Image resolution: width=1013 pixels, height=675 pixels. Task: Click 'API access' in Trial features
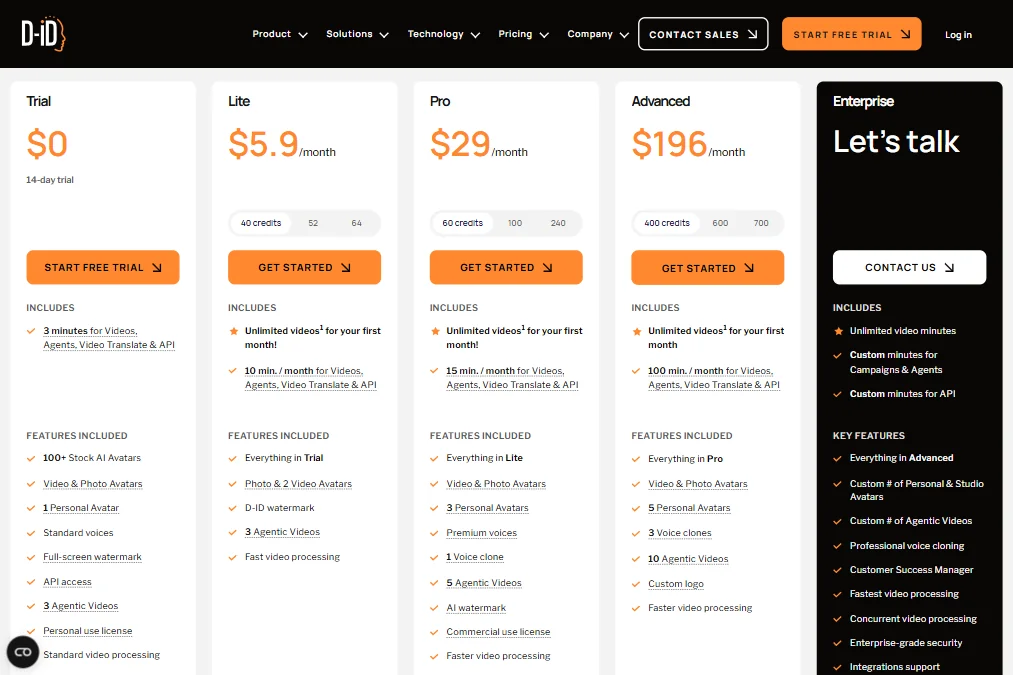(67, 582)
